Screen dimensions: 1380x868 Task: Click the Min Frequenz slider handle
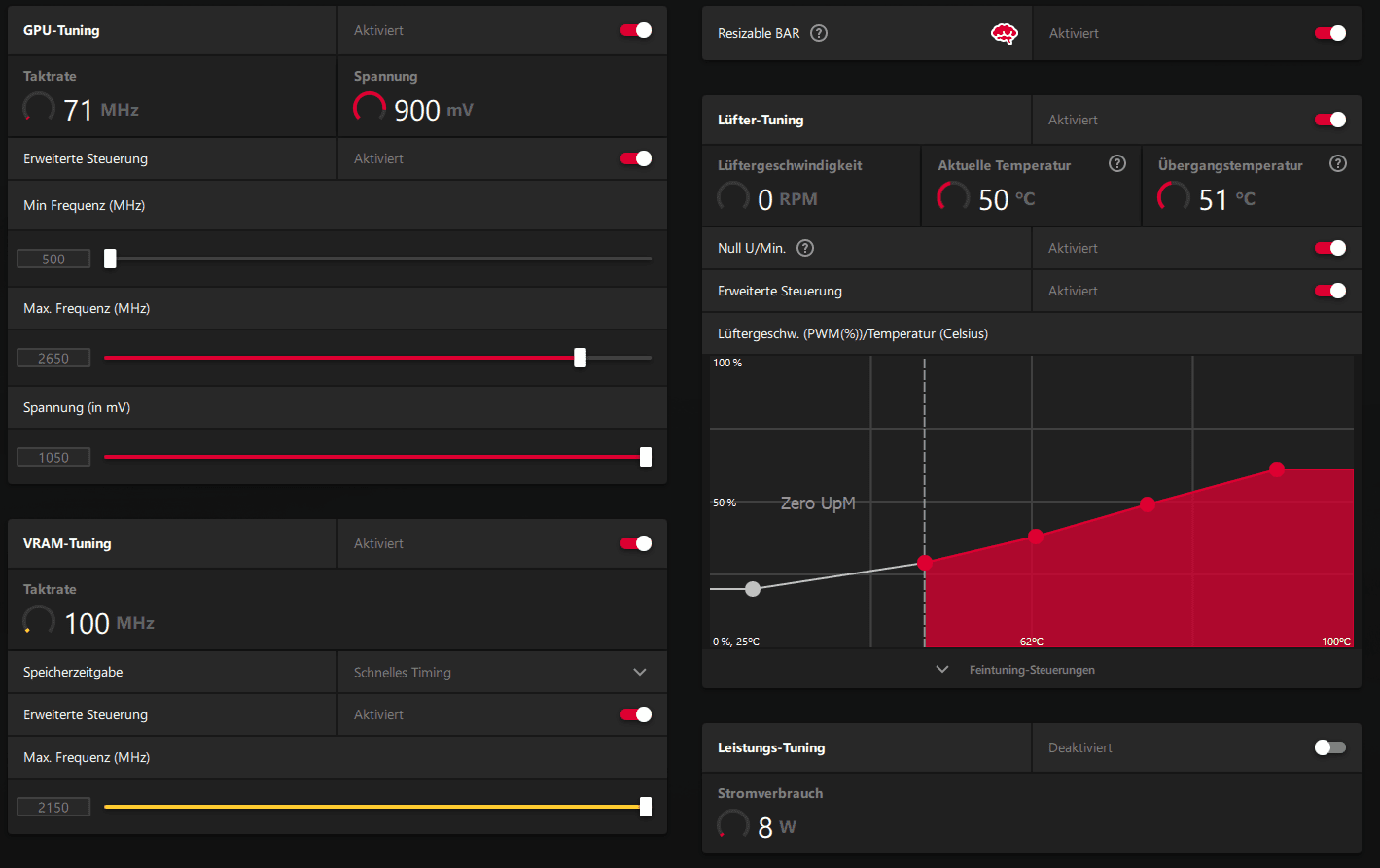110,259
